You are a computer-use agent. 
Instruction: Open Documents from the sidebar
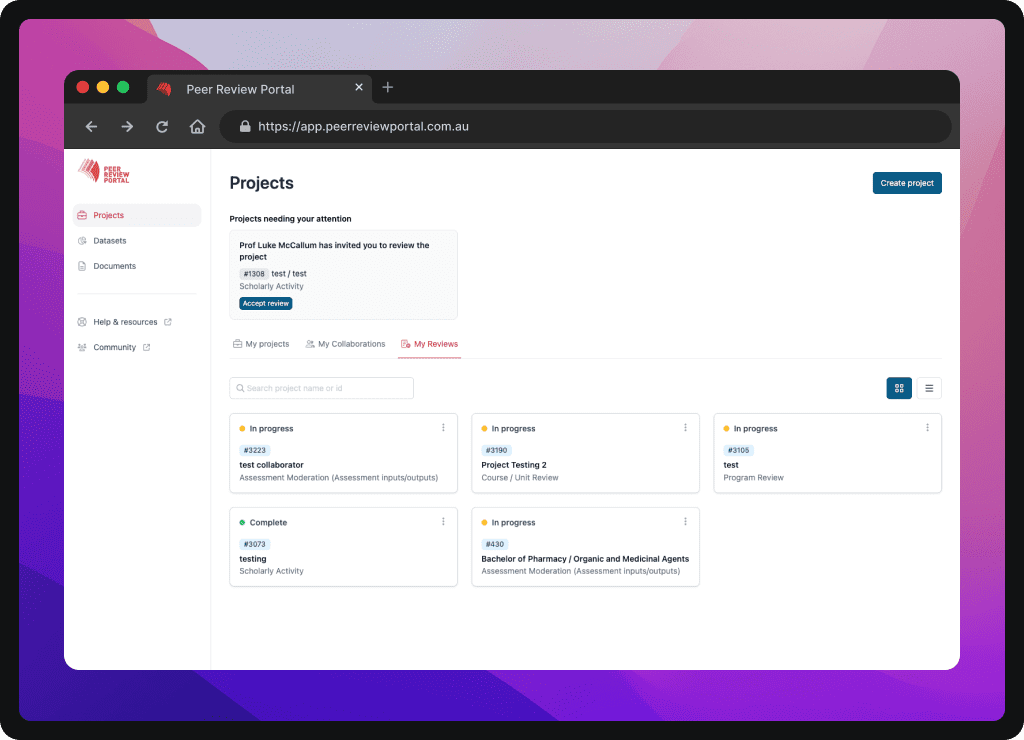114,266
